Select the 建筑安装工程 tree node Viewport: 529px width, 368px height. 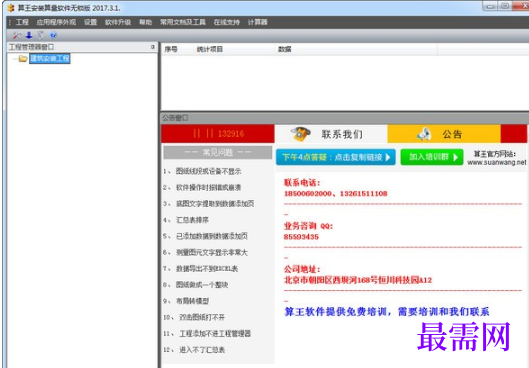(x=50, y=58)
